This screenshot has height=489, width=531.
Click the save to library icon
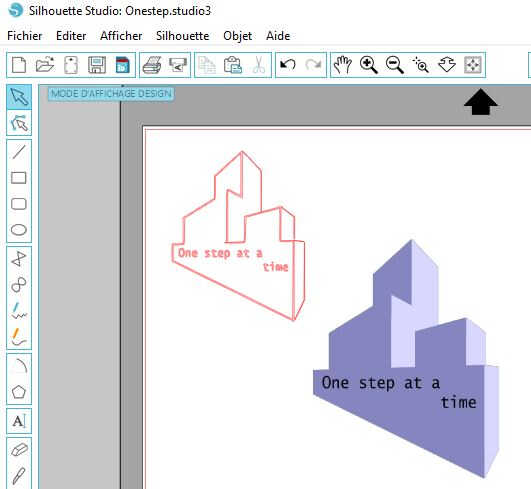tap(123, 65)
